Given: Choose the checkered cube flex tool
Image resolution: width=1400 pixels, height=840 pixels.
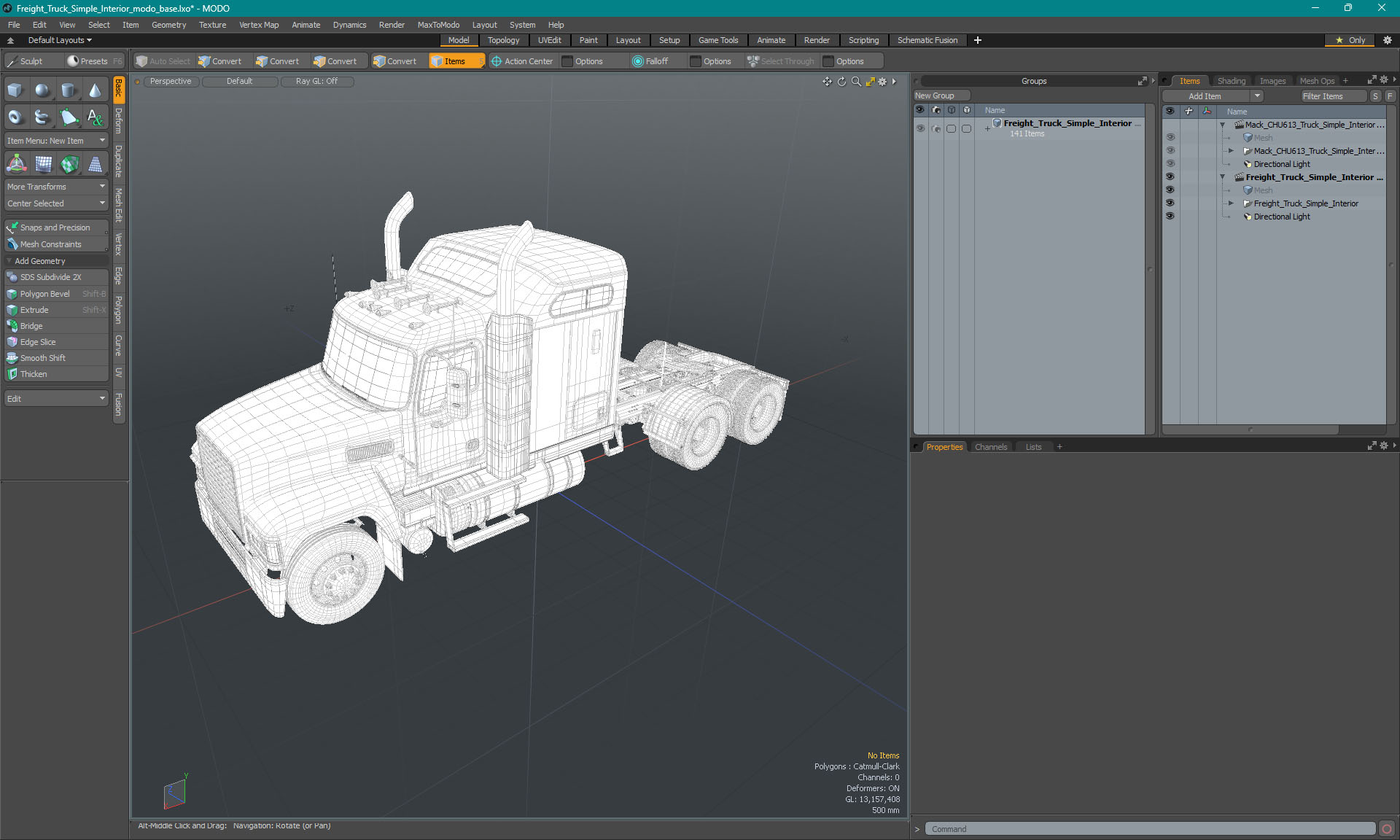Looking at the screenshot, I should click(x=69, y=164).
